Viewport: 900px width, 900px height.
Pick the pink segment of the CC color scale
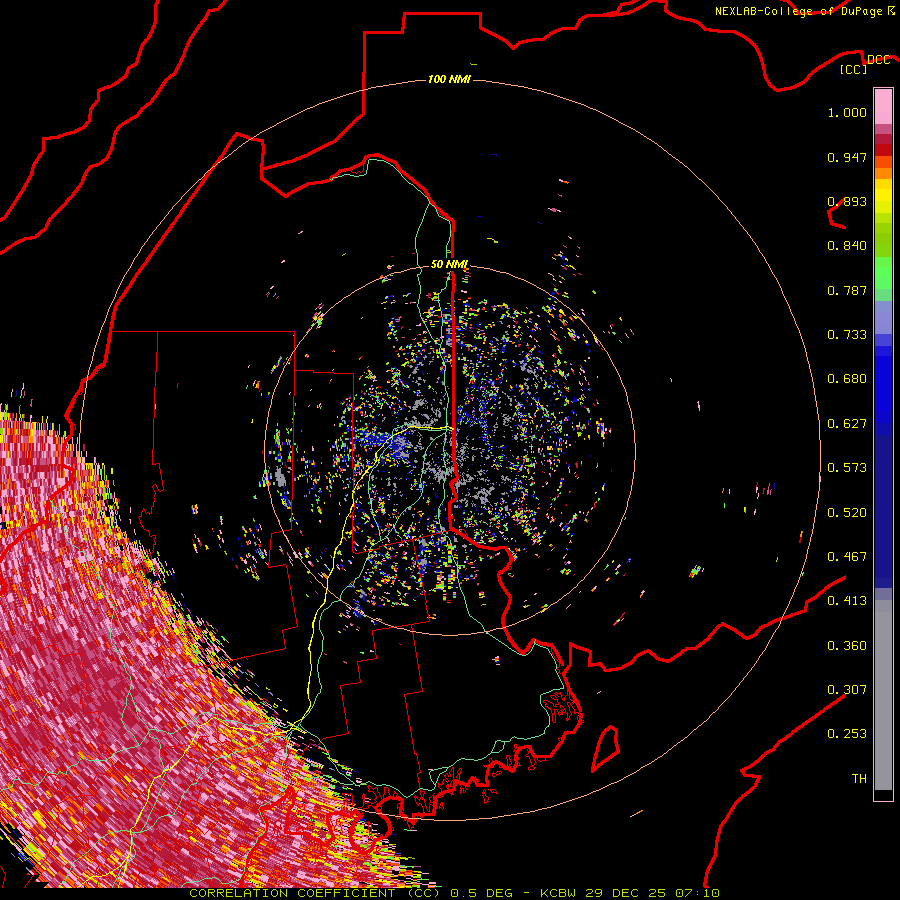[x=883, y=107]
